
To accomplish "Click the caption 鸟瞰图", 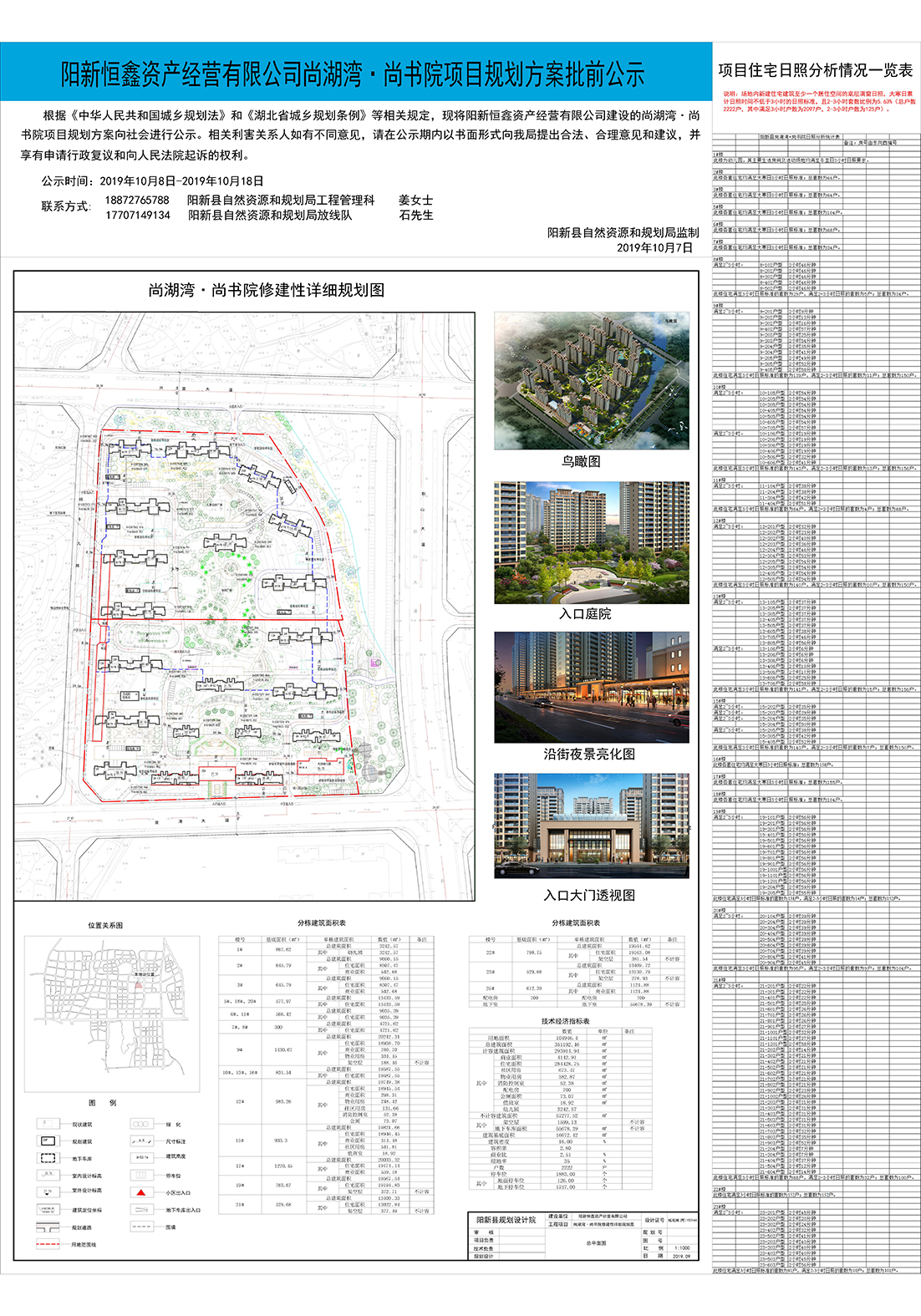I will pos(581,461).
